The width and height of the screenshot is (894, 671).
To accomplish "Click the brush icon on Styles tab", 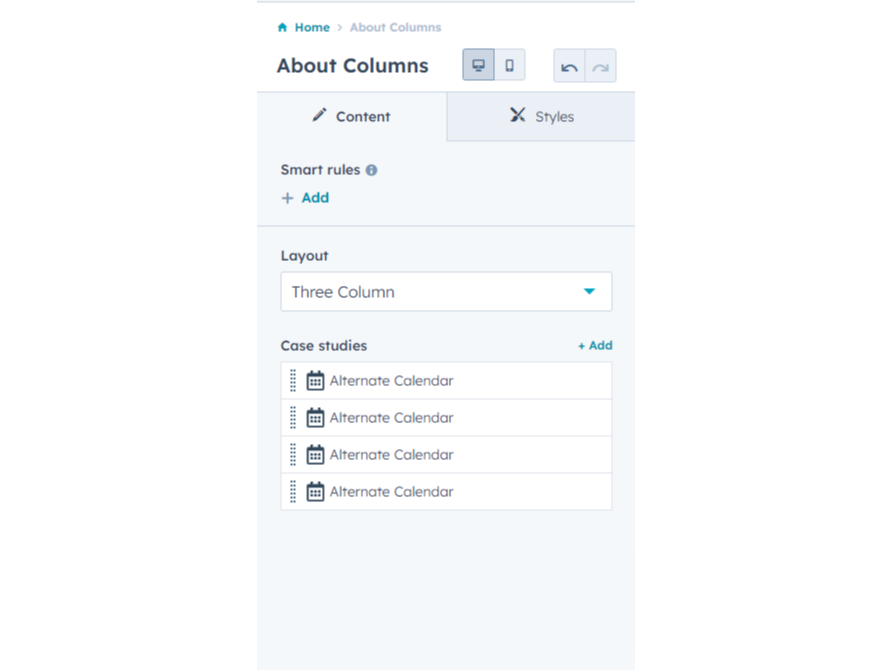I will (518, 115).
